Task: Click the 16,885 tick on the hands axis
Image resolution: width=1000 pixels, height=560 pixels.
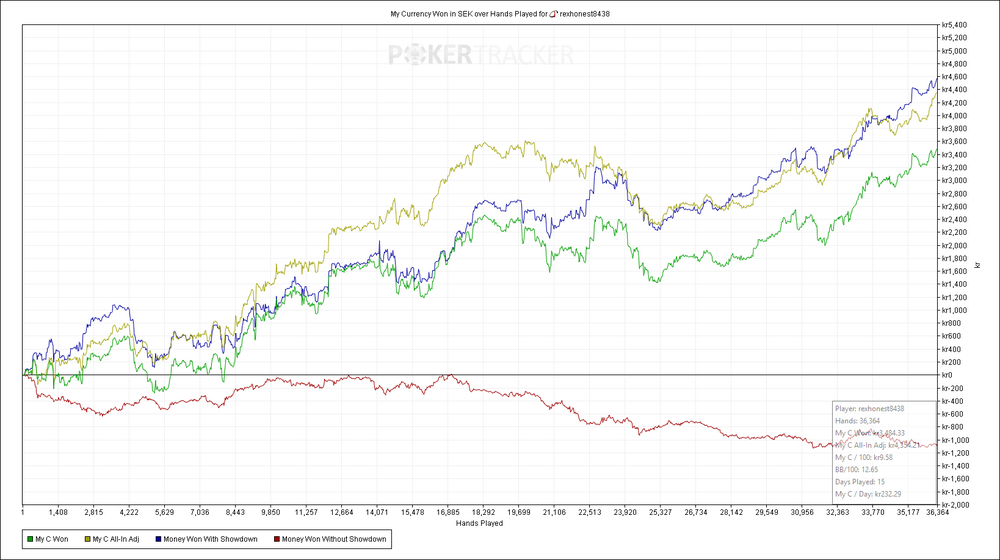Action: pyautogui.click(x=448, y=512)
